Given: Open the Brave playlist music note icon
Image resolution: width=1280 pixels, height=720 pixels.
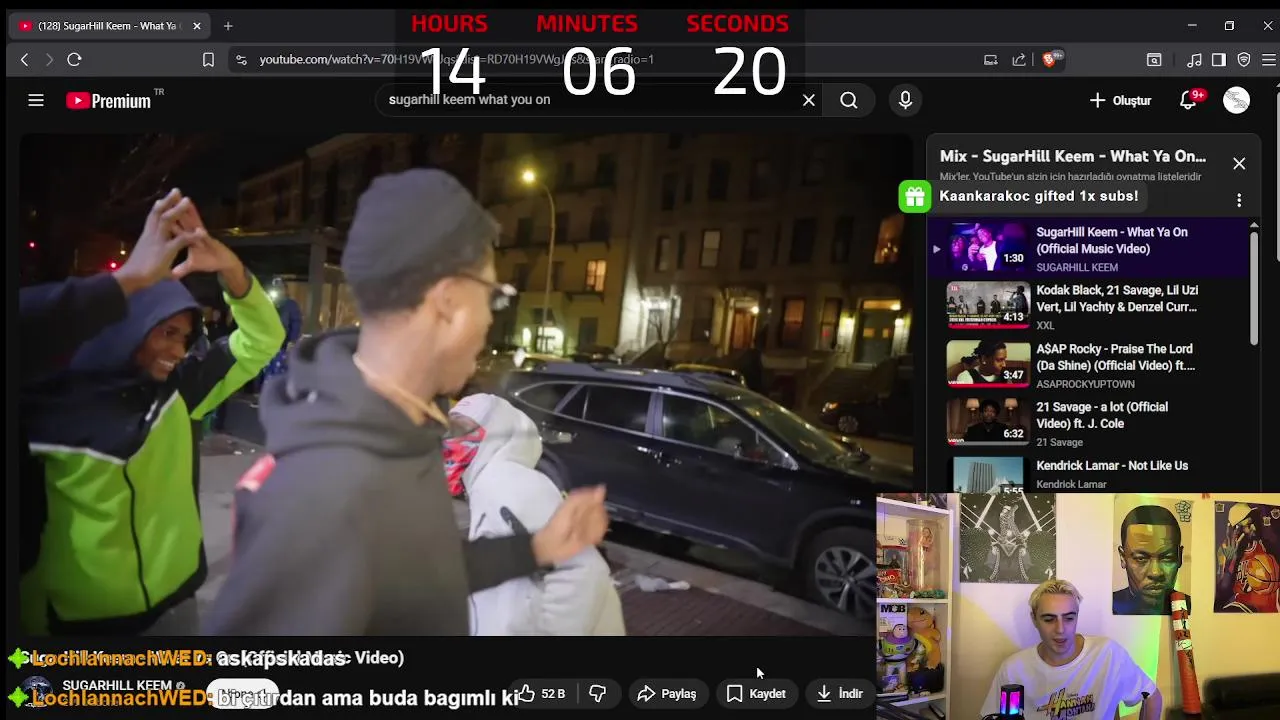Looking at the screenshot, I should (1194, 60).
